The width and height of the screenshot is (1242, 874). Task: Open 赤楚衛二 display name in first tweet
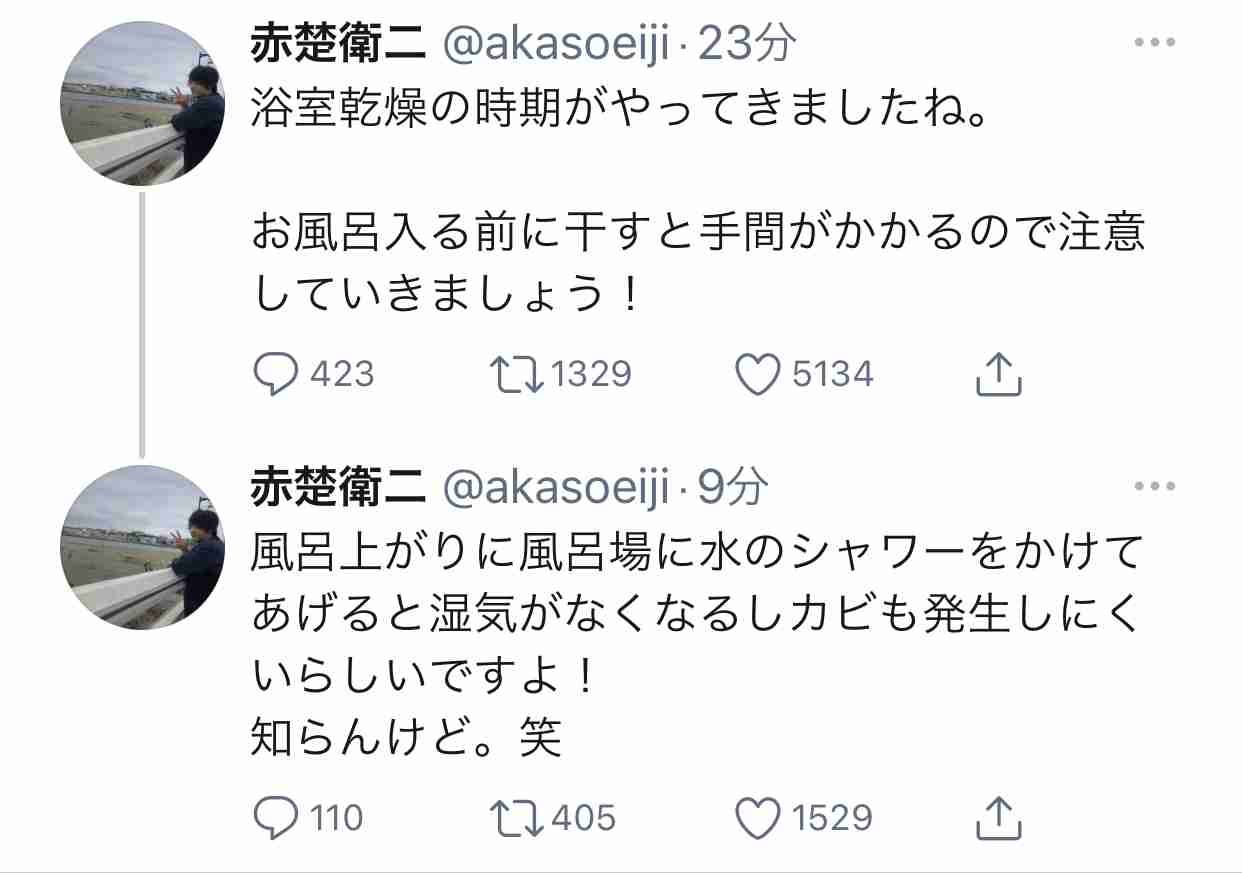(x=341, y=45)
